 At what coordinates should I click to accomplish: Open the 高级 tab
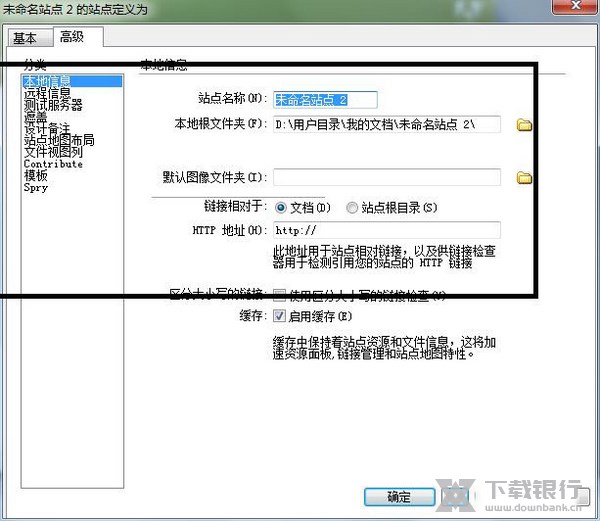click(x=72, y=37)
